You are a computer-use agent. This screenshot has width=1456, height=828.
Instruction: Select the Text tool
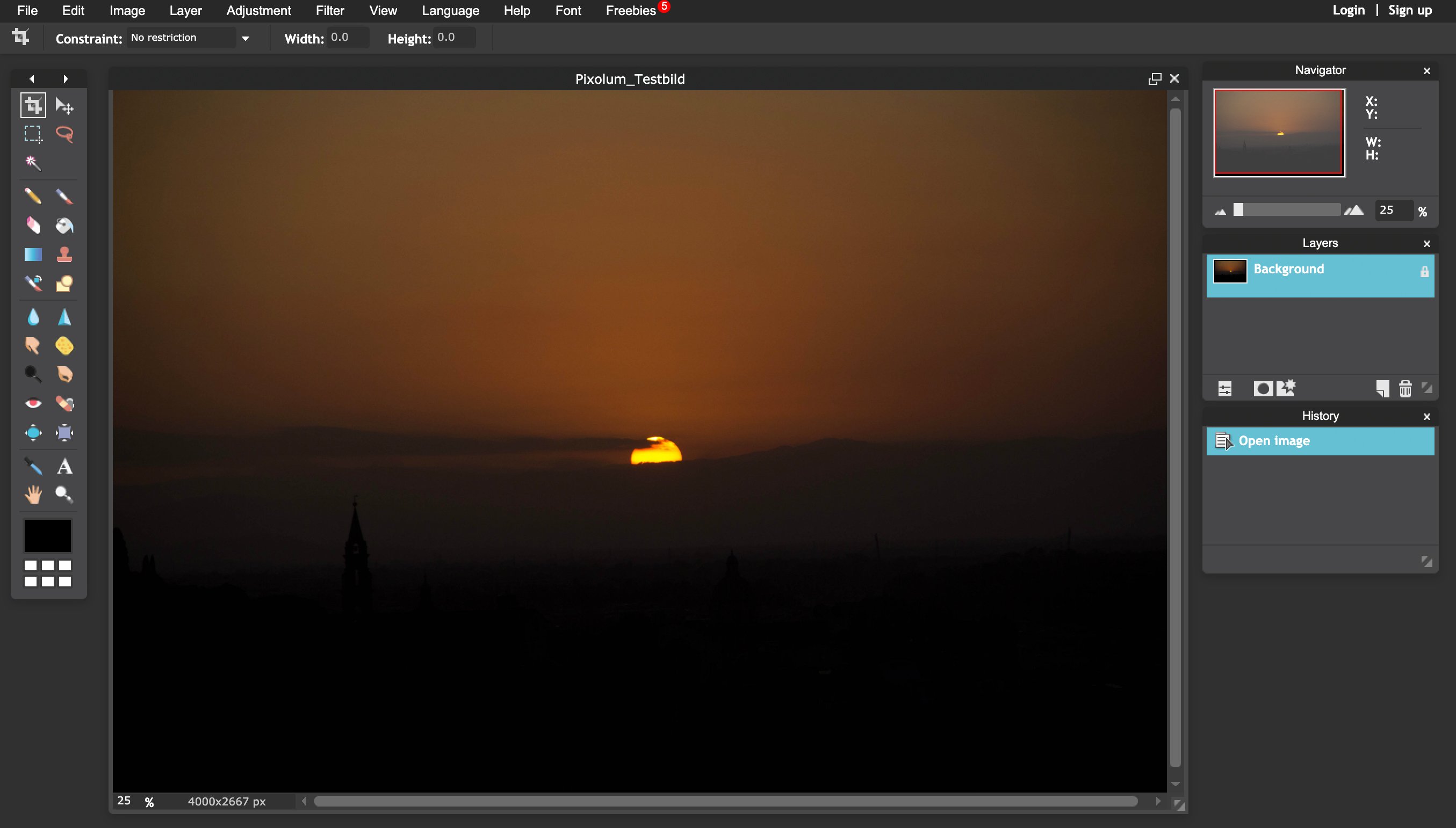pyautogui.click(x=63, y=465)
